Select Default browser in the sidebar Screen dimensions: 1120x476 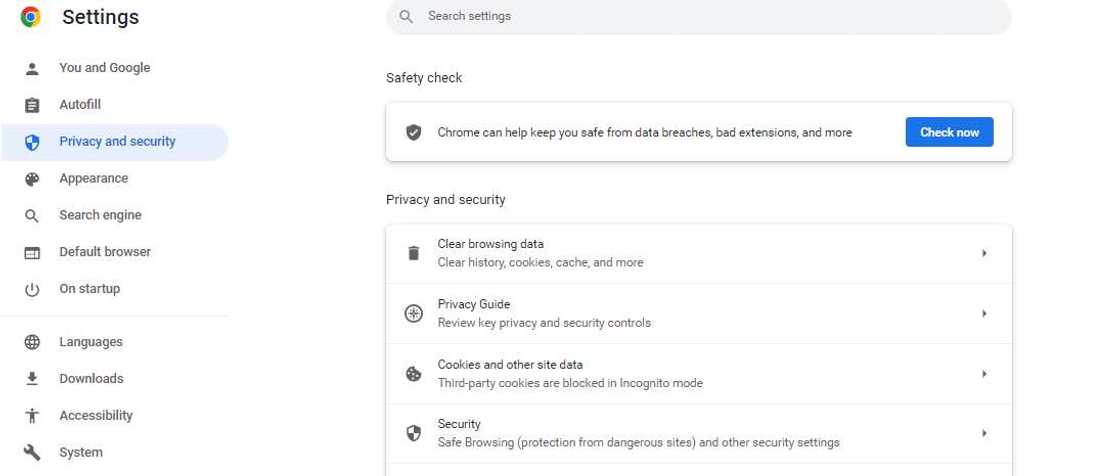pos(105,252)
